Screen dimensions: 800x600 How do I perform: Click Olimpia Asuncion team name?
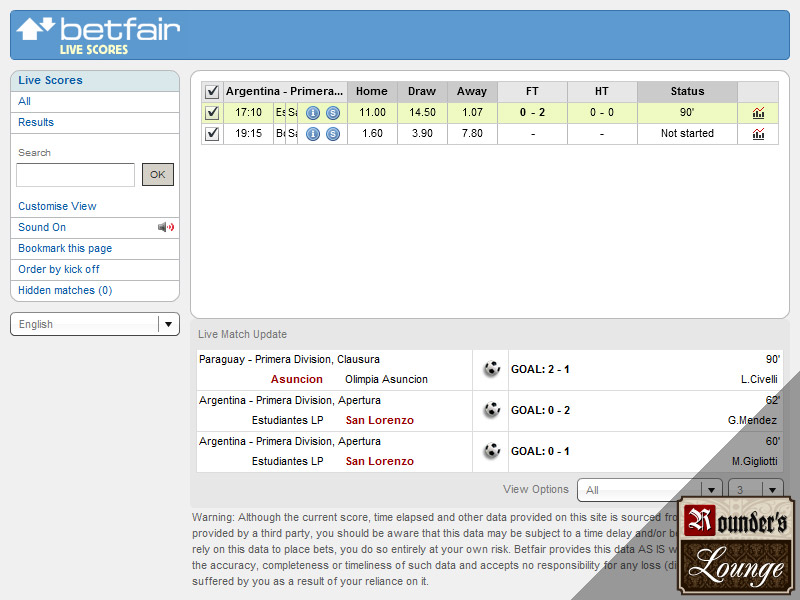pyautogui.click(x=386, y=380)
